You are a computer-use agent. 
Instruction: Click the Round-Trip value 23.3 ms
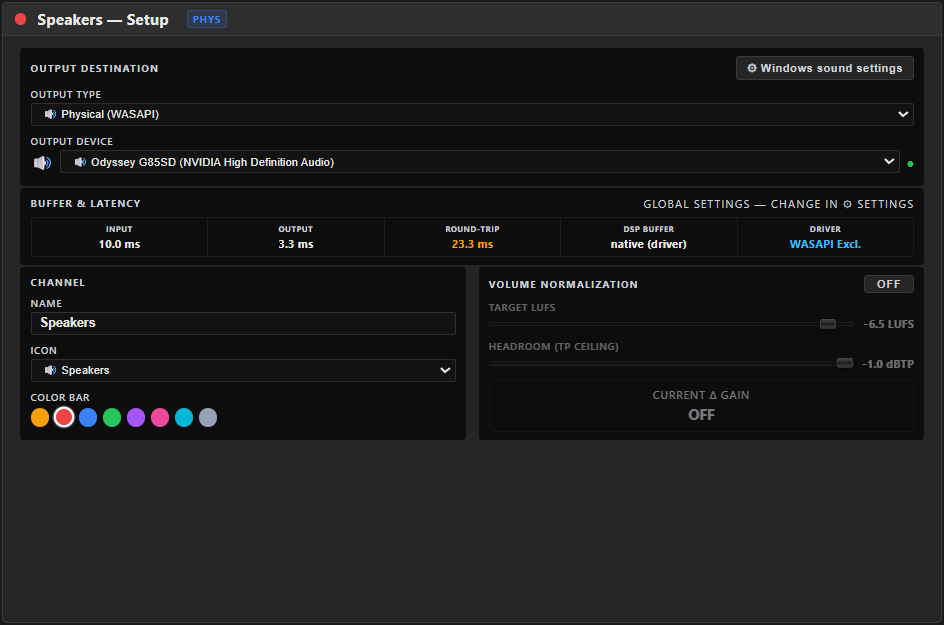[473, 244]
